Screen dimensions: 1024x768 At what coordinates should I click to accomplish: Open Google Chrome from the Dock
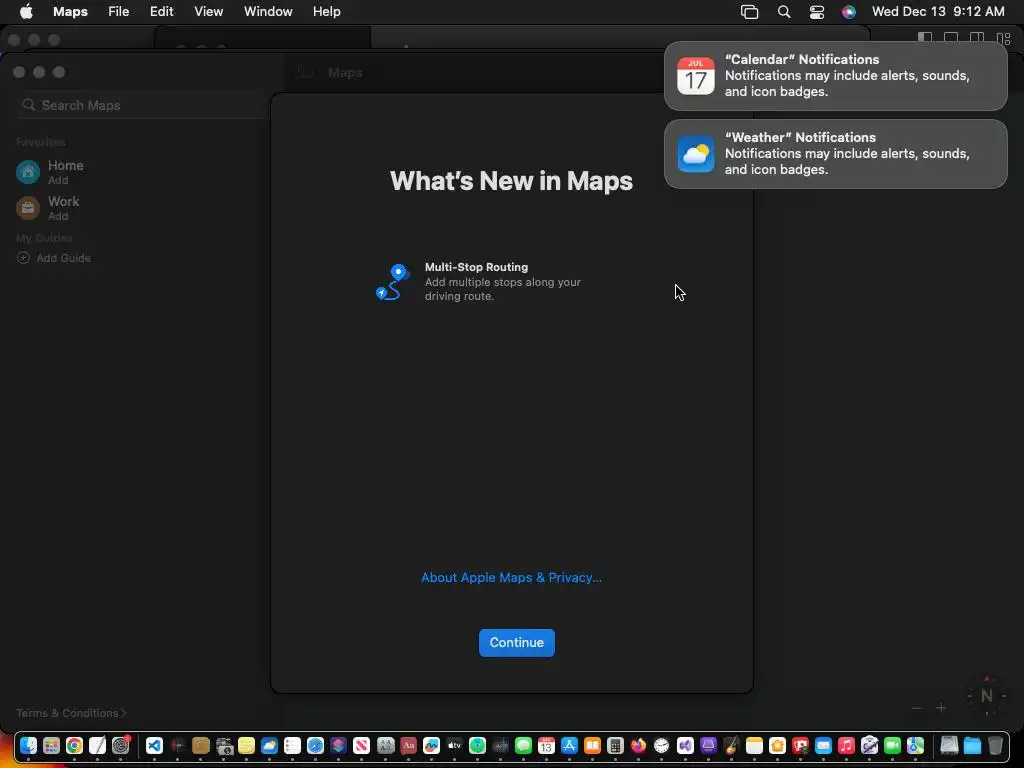(x=74, y=745)
